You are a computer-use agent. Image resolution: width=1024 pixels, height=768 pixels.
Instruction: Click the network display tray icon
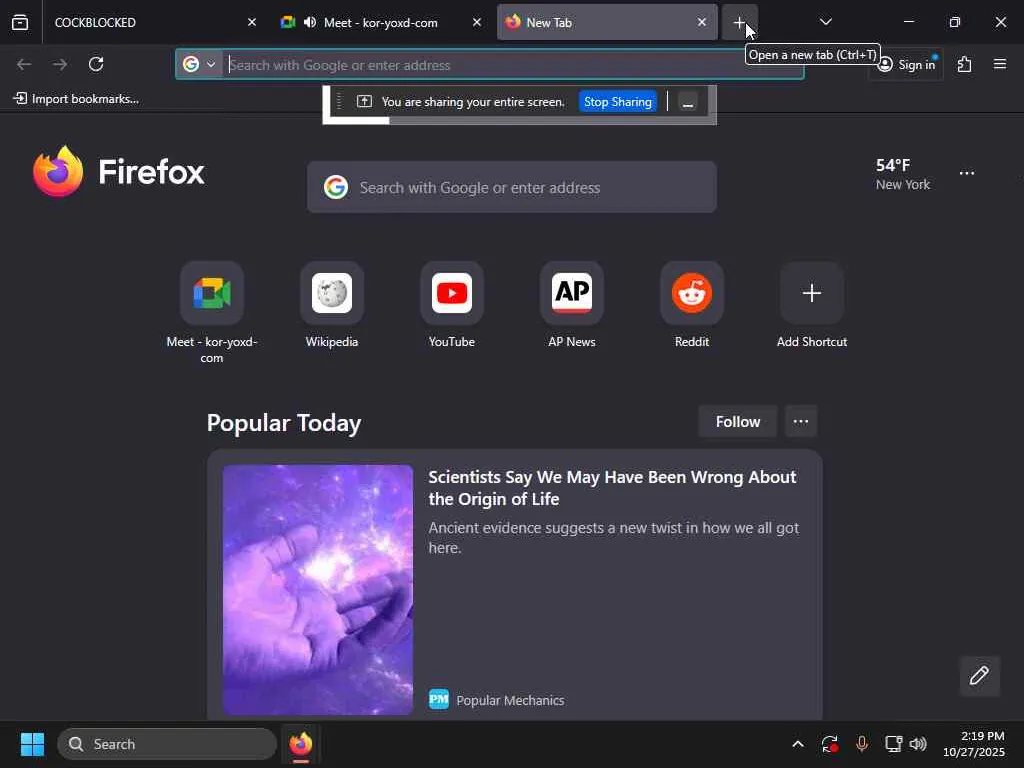[893, 744]
